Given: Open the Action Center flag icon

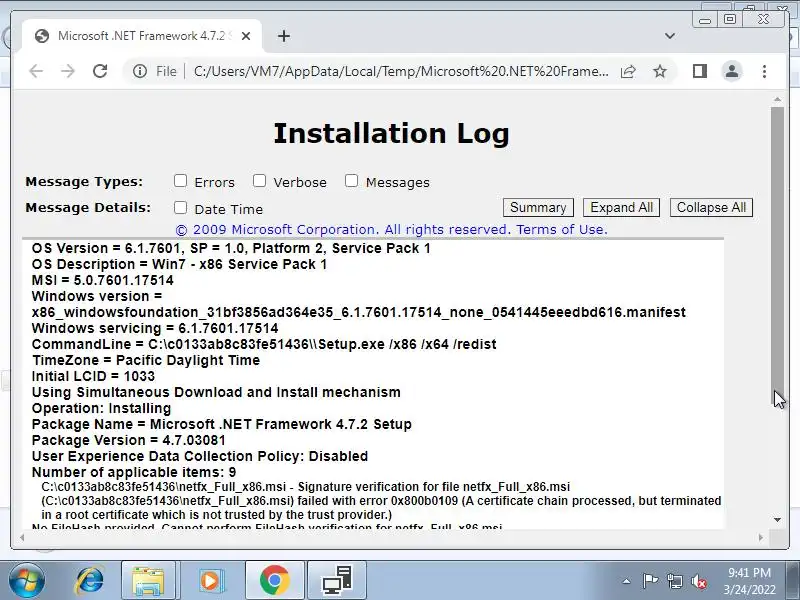Looking at the screenshot, I should [x=650, y=581].
